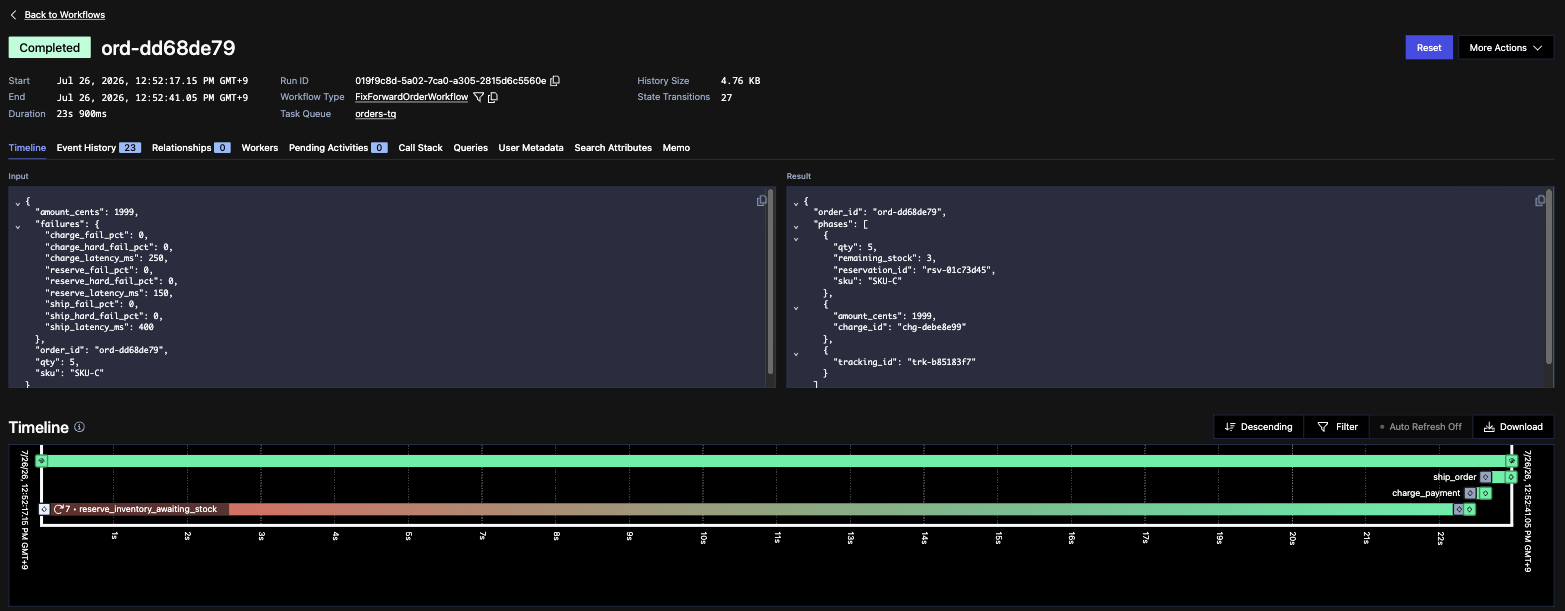Collapse the first phase object with qty

pos(796,237)
